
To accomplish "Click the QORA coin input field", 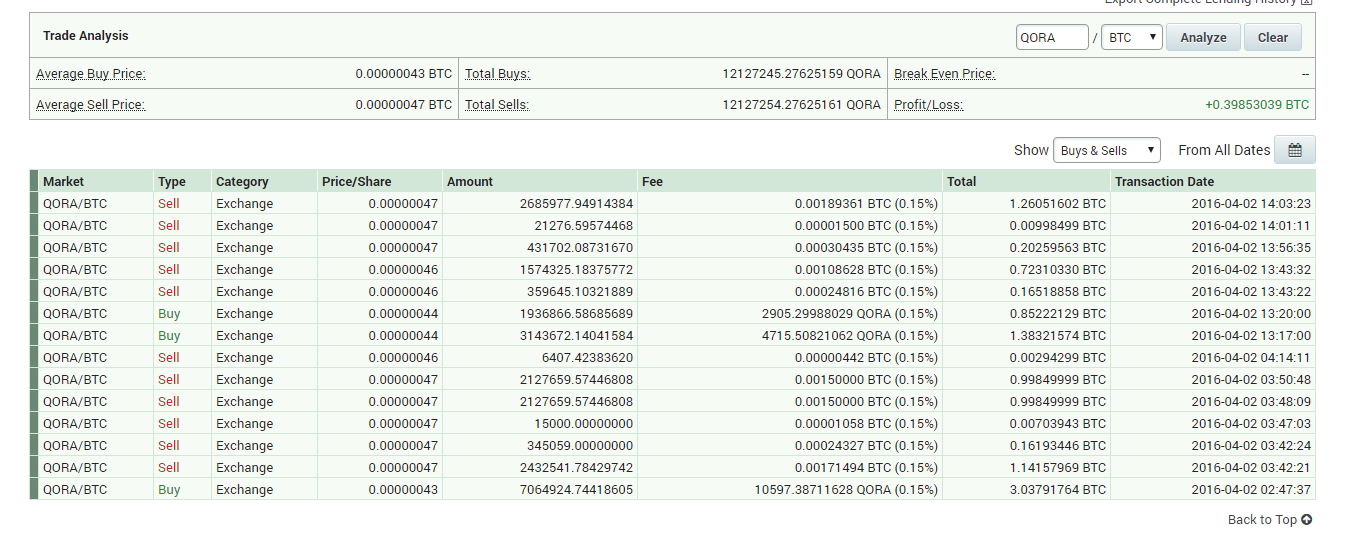I will click(x=1052, y=38).
